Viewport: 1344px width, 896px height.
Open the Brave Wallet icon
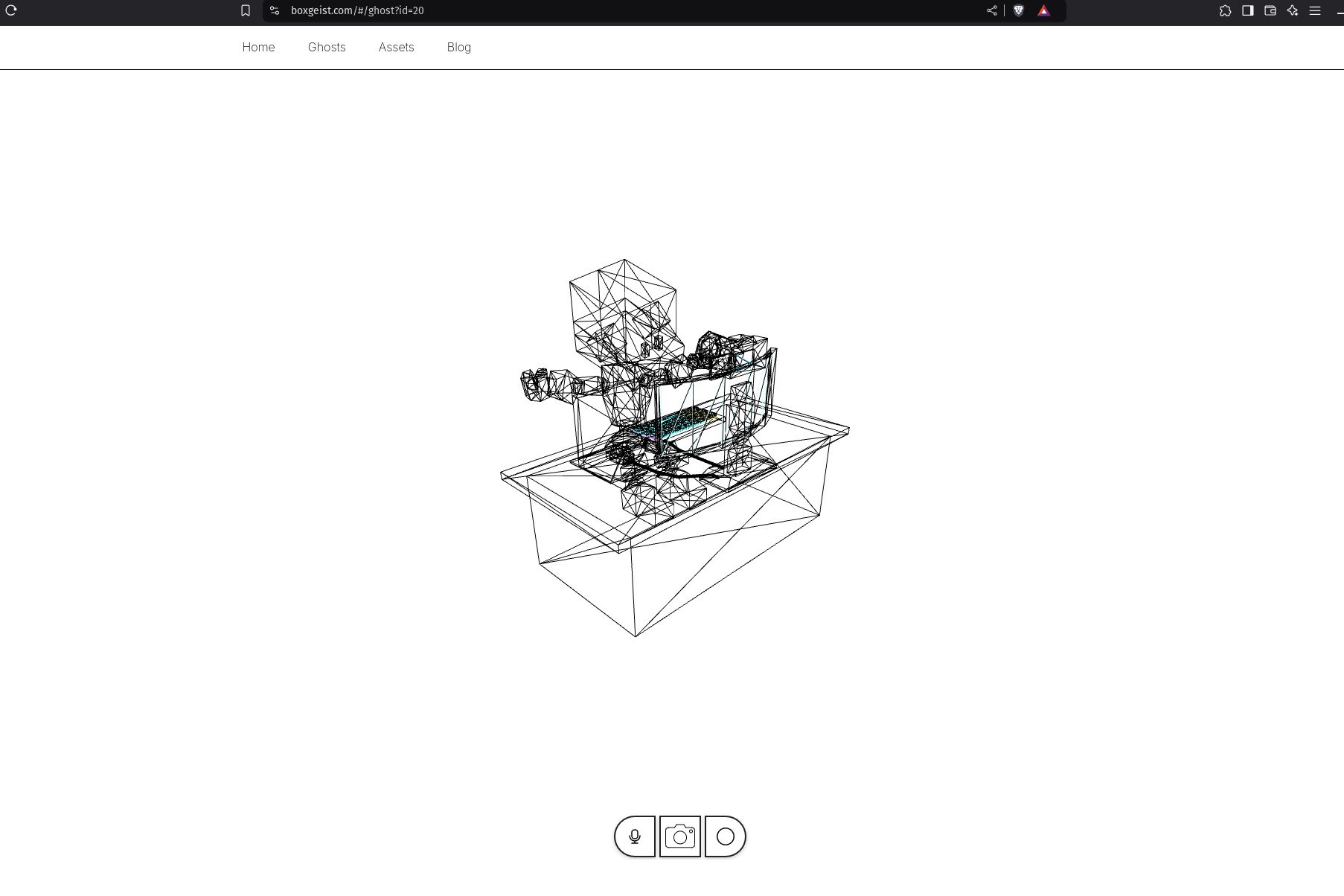(1270, 10)
